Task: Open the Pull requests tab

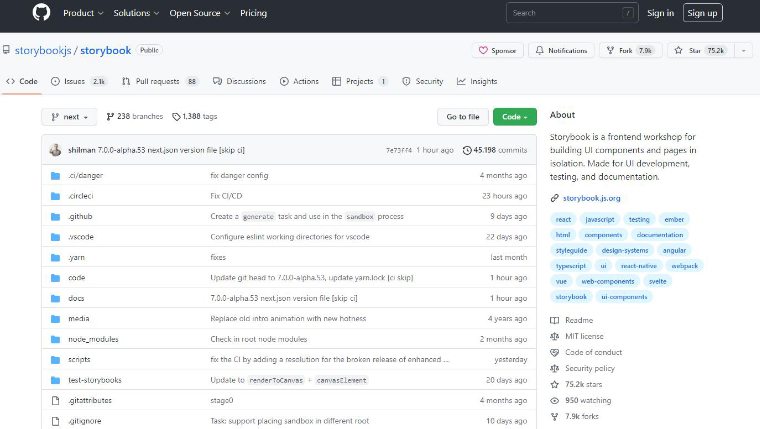Action: point(160,81)
